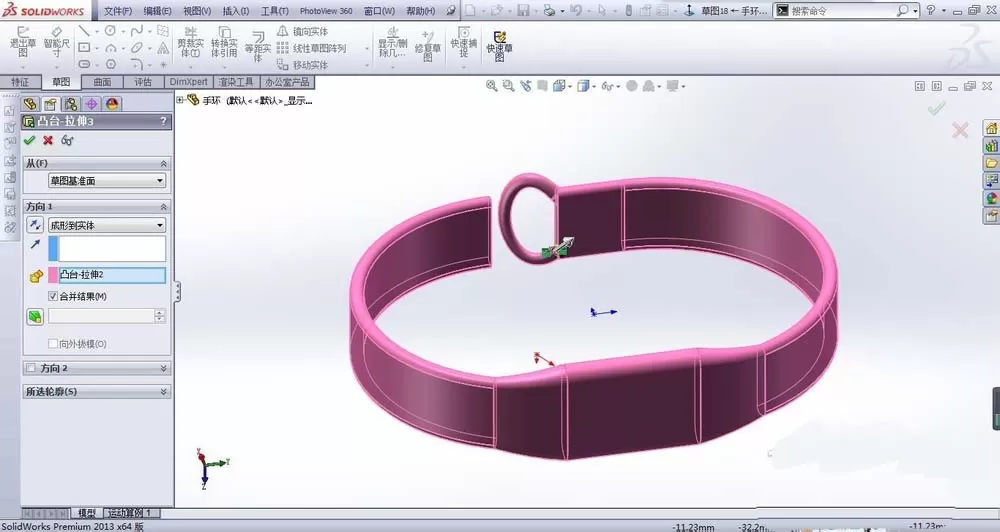Click the 凸台-拉伸2 solid body selection field
Screen dimensions: 1000x532
(x=112, y=275)
